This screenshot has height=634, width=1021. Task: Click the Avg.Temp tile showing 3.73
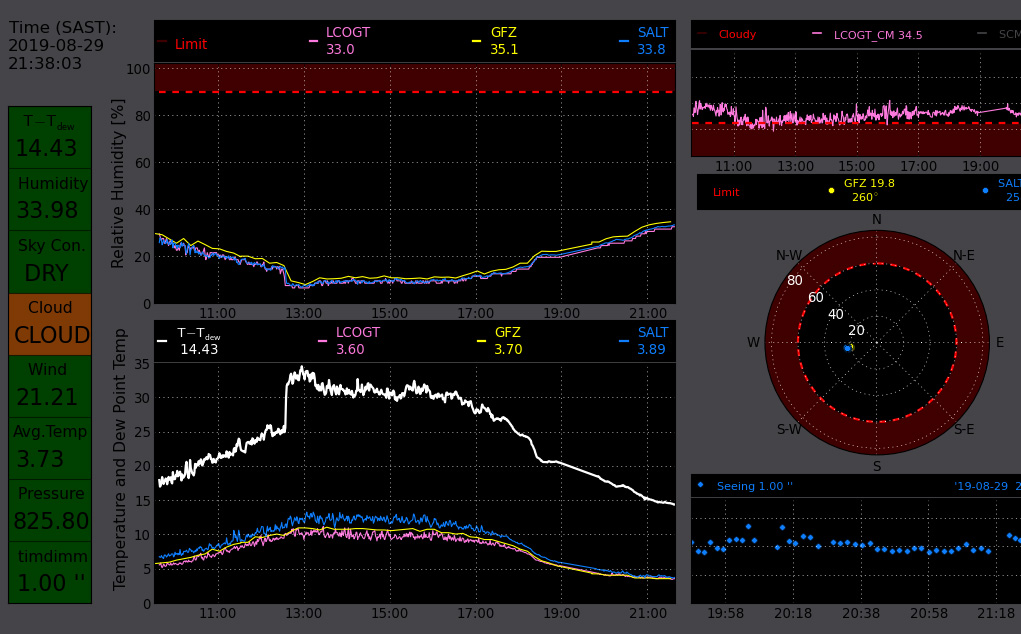(x=50, y=448)
